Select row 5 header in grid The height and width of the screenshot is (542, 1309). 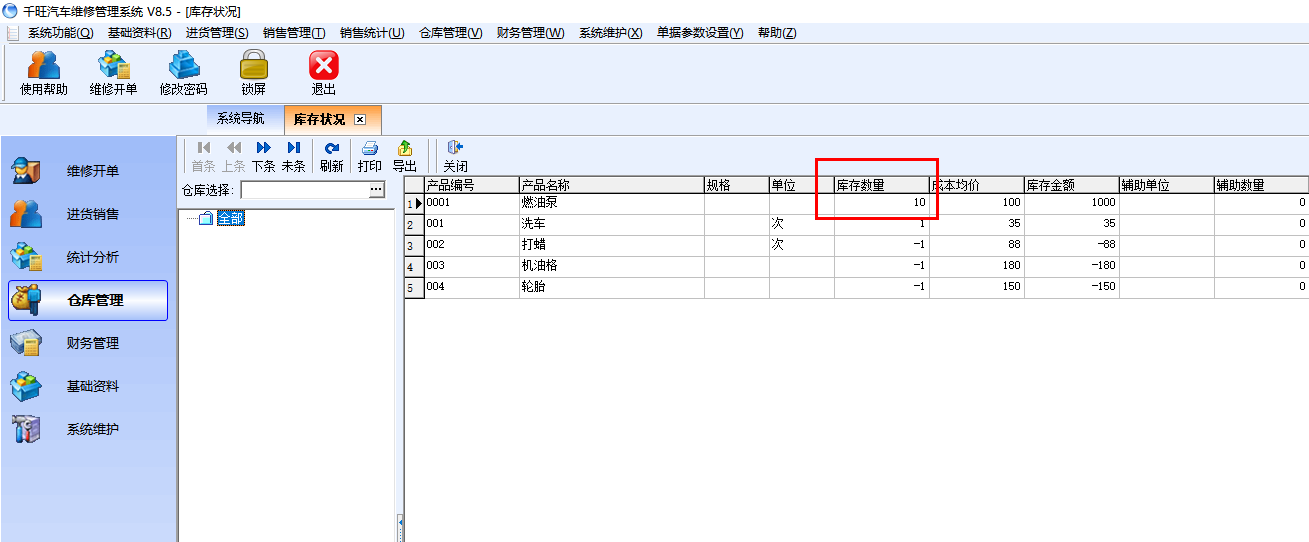tap(414, 287)
